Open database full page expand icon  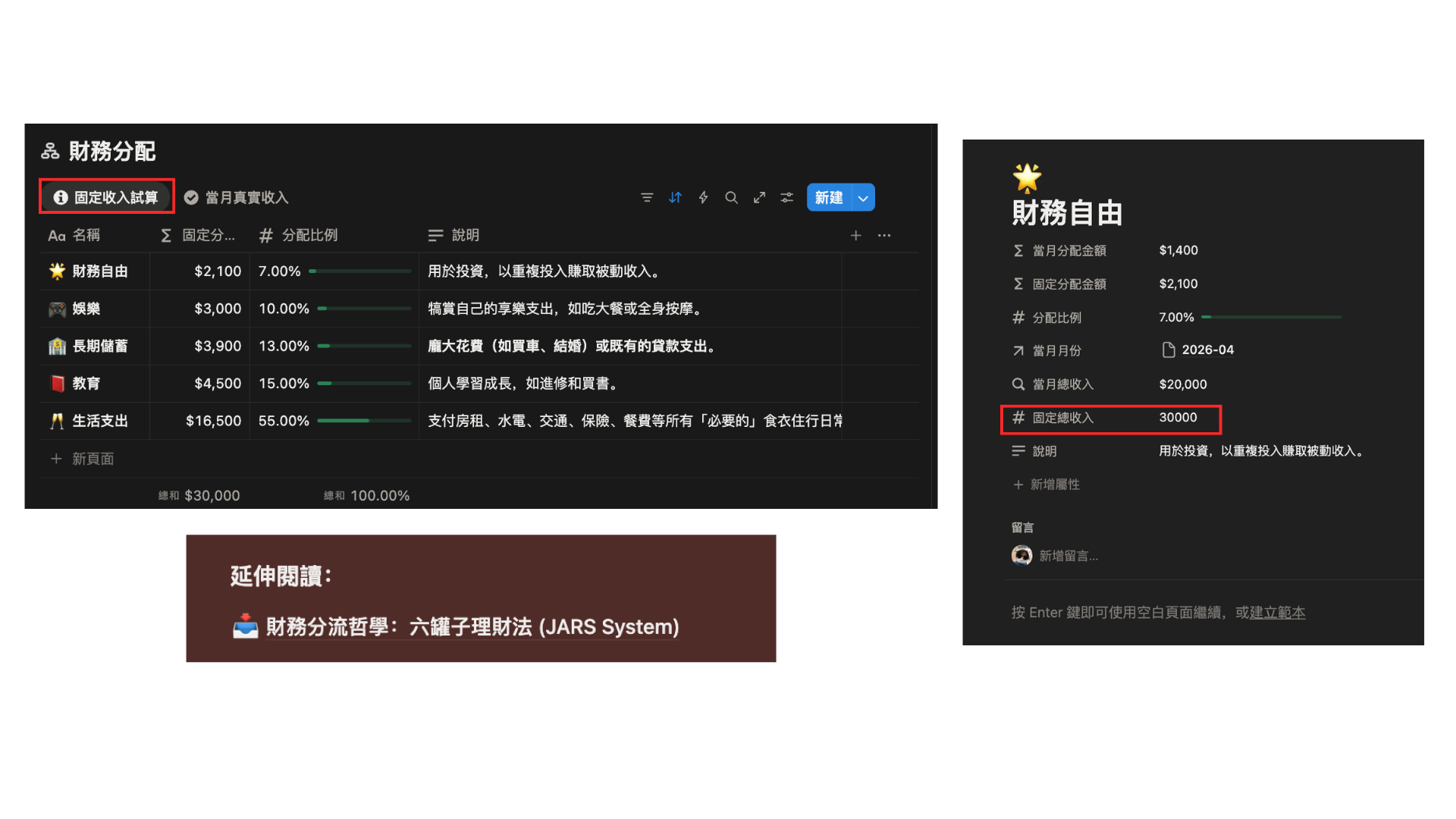pos(759,198)
